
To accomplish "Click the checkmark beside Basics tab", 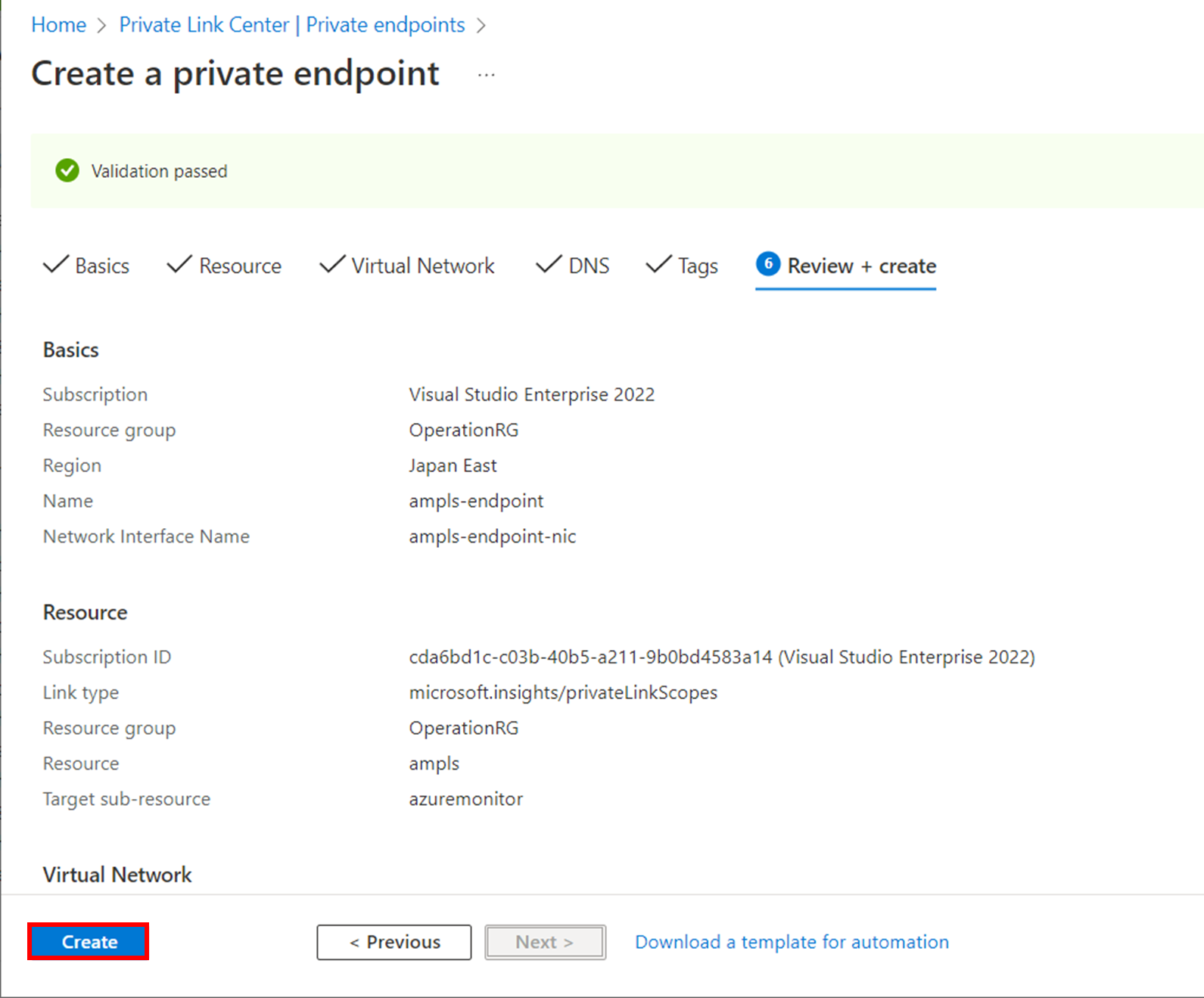I will point(56,265).
